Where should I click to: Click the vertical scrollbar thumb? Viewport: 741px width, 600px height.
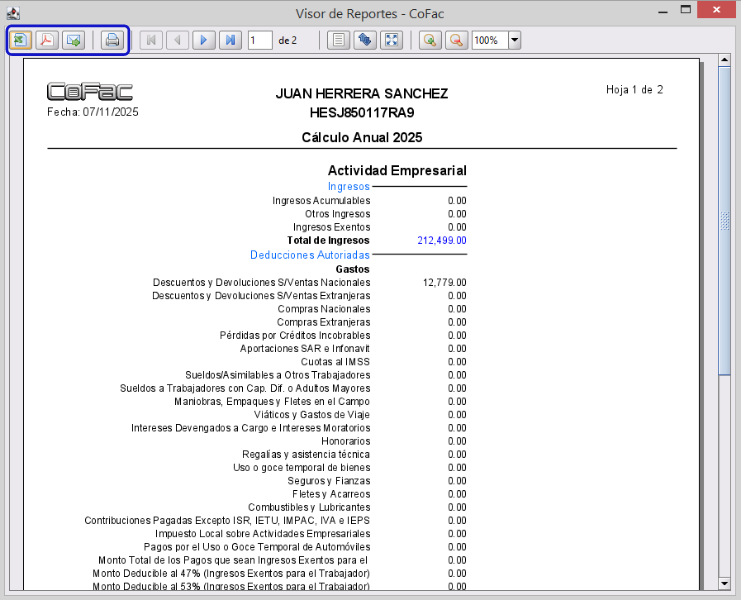pos(724,221)
